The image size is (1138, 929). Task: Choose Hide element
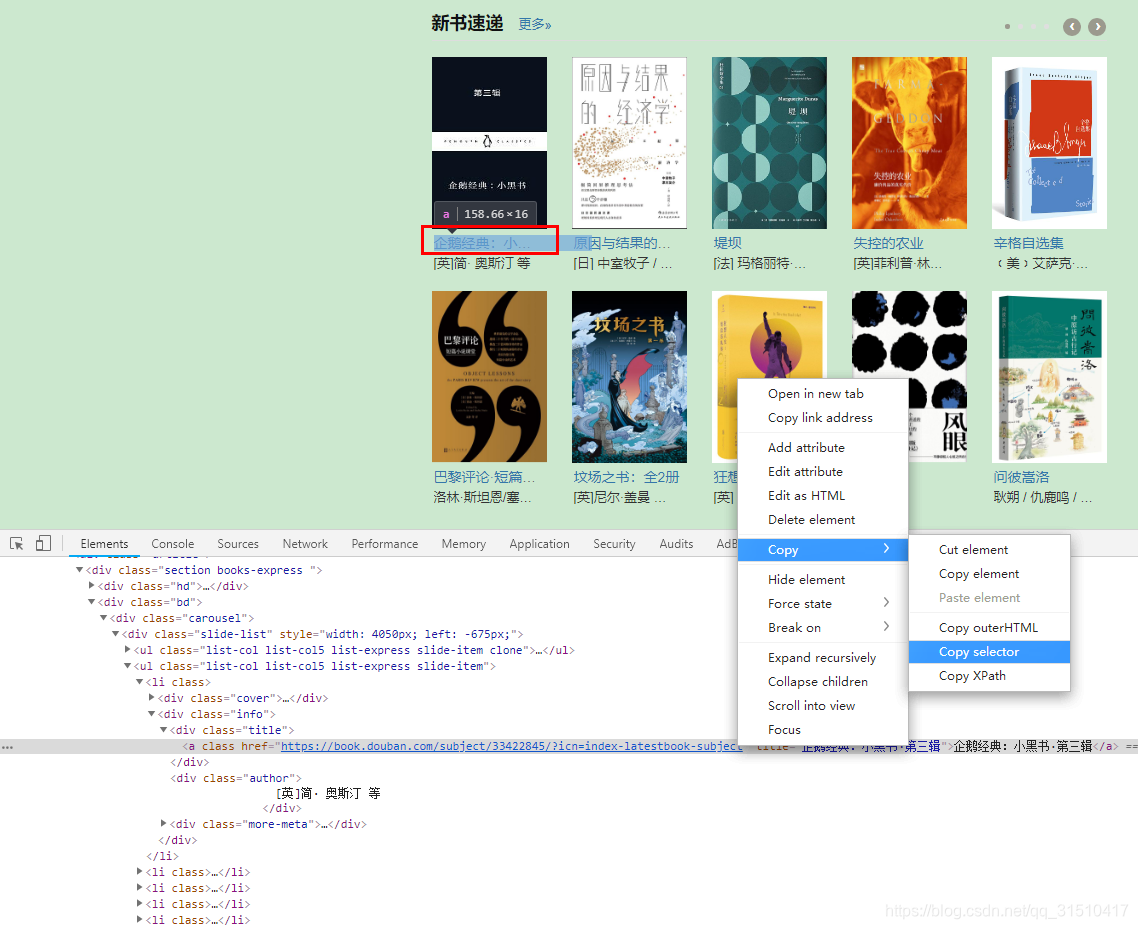click(822, 580)
